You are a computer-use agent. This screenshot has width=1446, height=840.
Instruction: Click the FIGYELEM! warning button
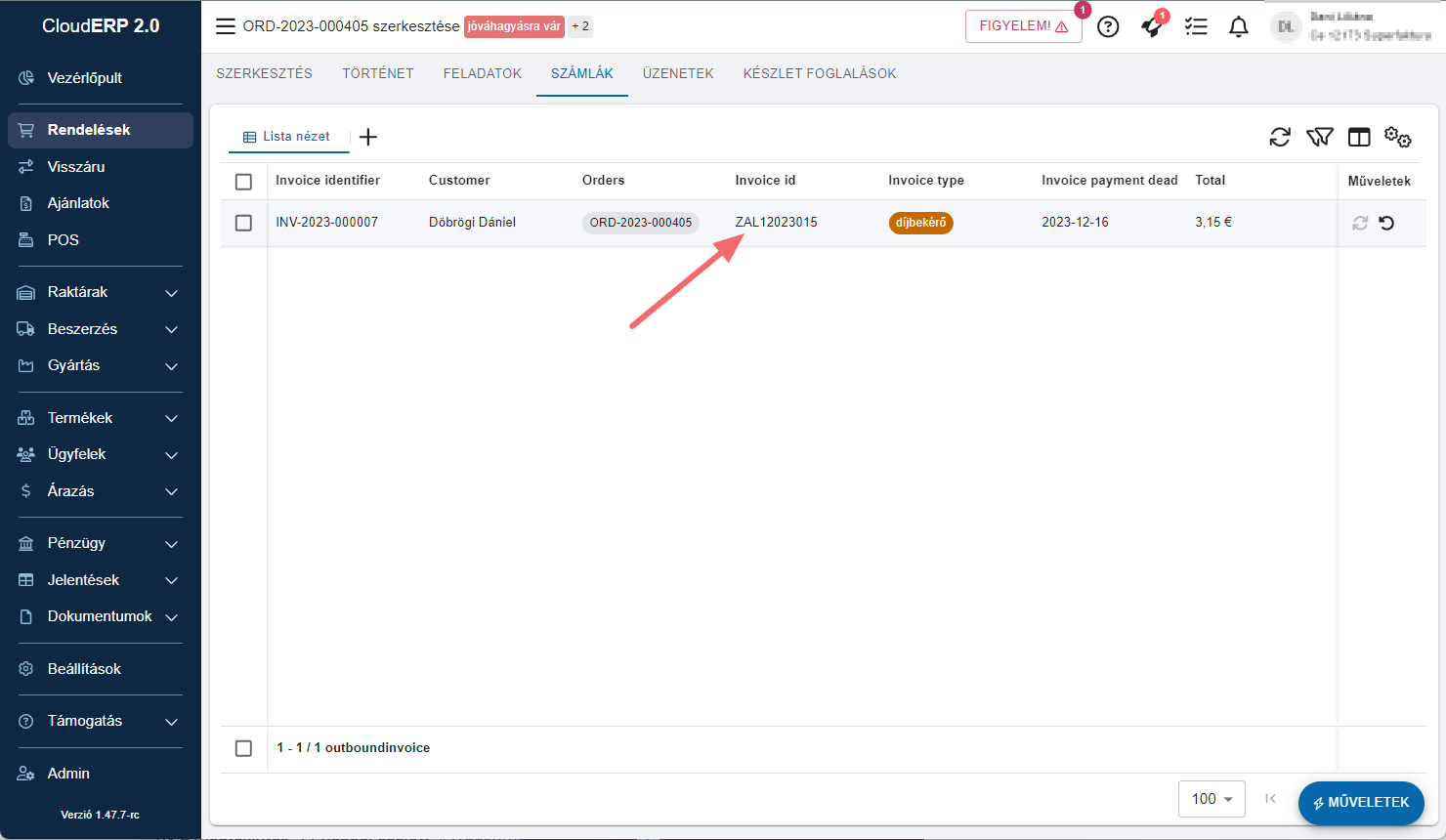1024,26
